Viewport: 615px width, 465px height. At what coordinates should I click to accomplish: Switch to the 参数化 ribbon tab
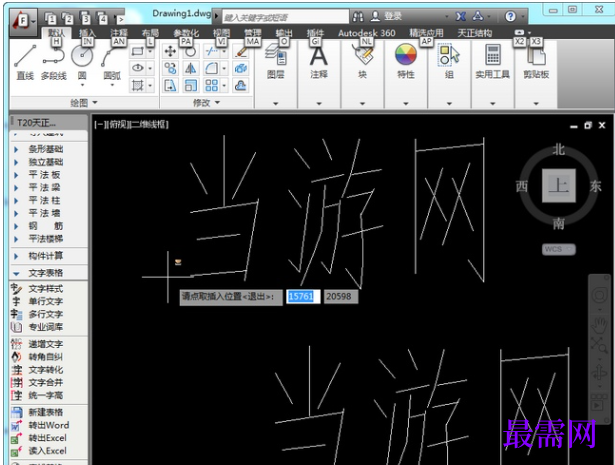click(x=186, y=33)
